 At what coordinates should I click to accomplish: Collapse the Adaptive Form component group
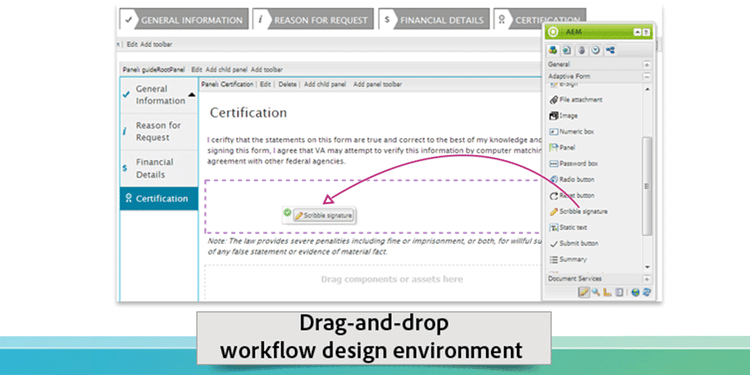point(647,77)
